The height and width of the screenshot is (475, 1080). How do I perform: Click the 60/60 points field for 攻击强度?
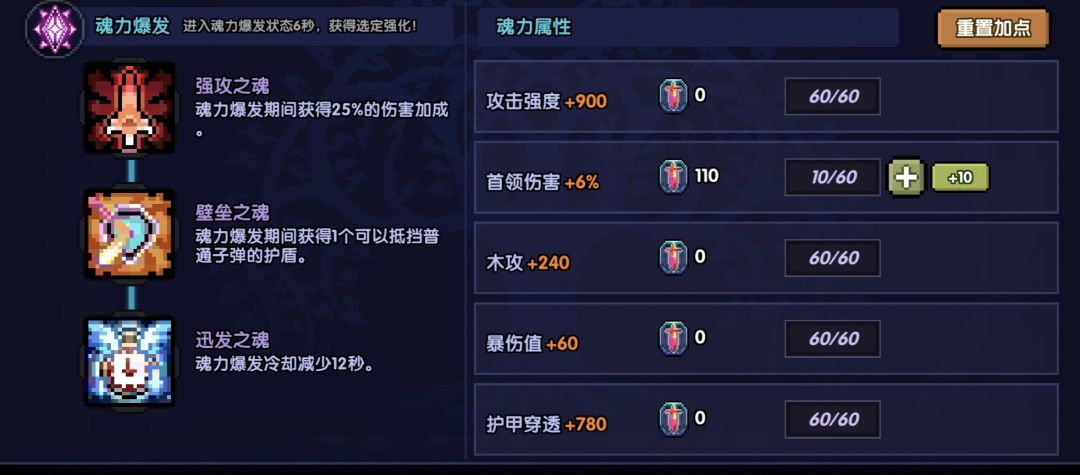click(x=833, y=97)
